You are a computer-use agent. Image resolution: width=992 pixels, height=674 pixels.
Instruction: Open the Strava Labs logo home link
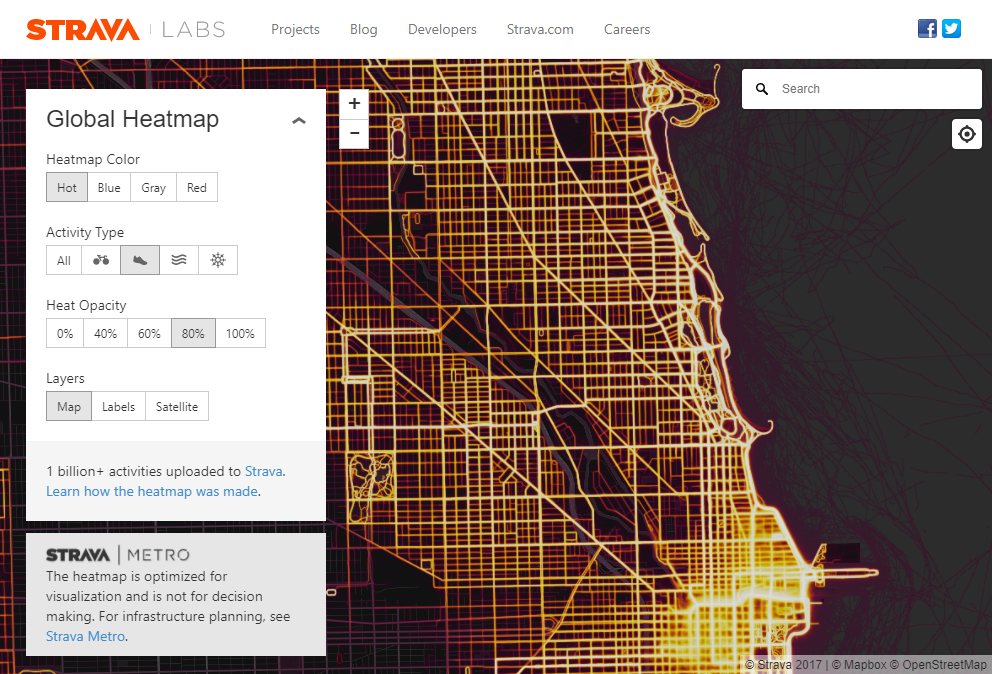click(125, 30)
